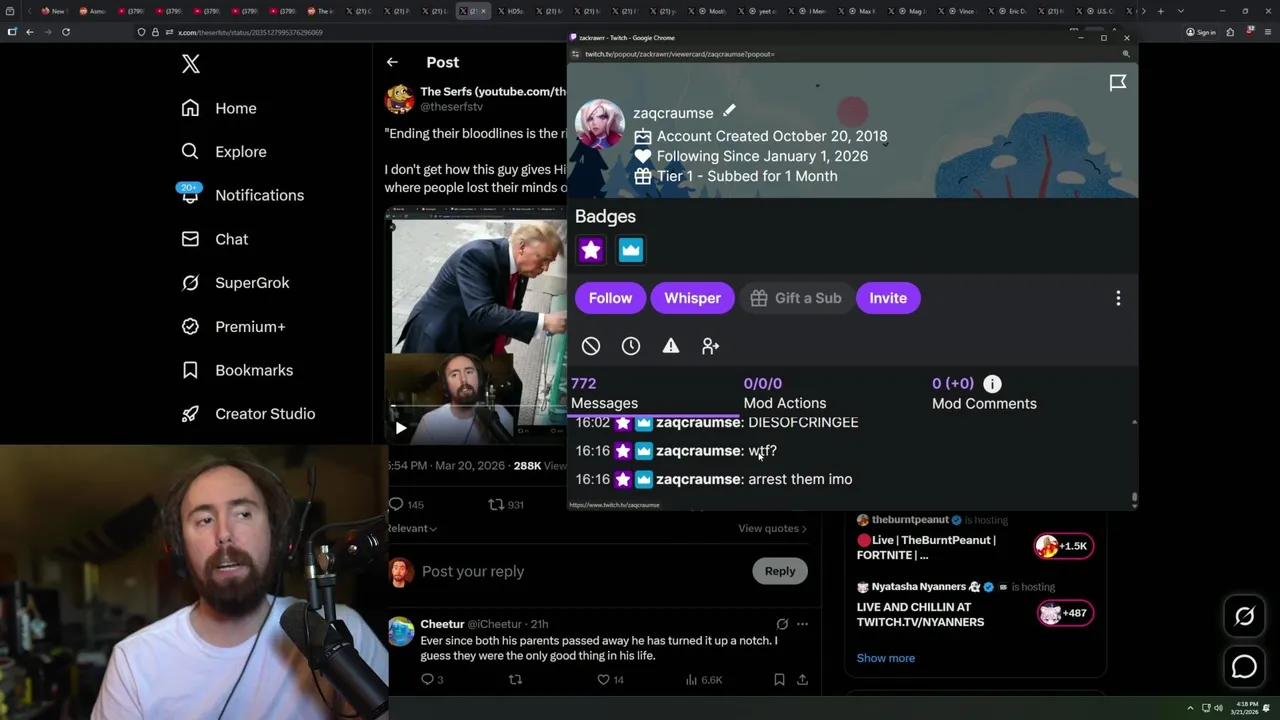This screenshot has height=720, width=1280.
Task: Click the X logo in the sidebar
Action: 191,64
